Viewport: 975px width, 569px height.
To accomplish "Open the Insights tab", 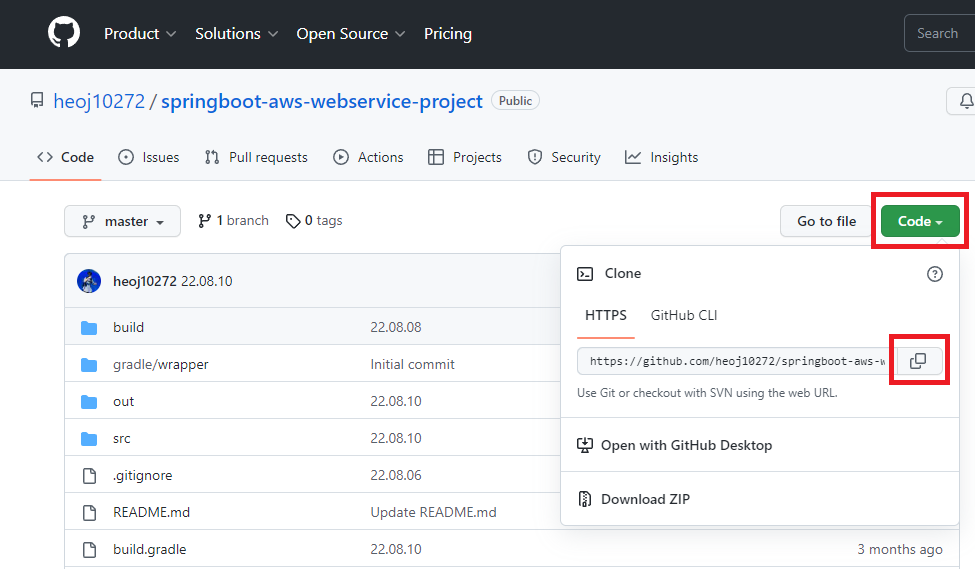I will coord(662,157).
